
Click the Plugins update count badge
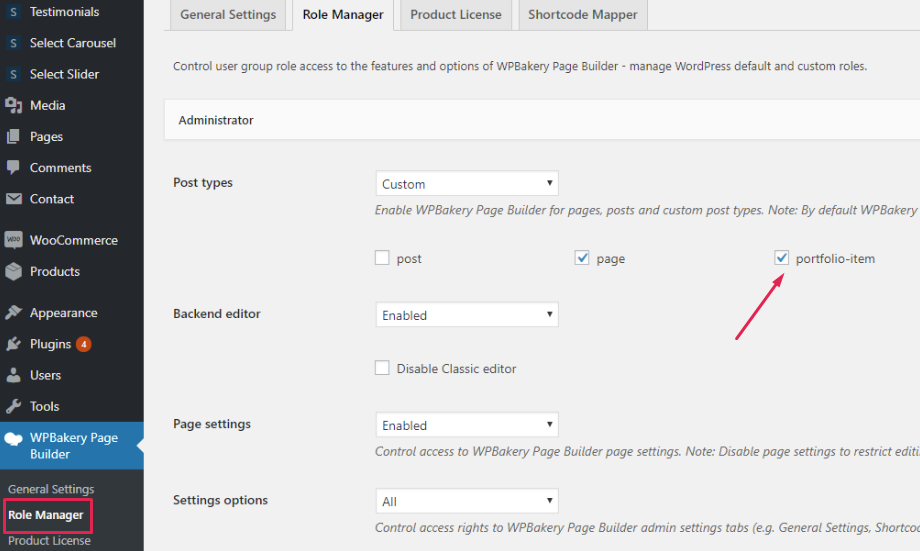[x=84, y=344]
